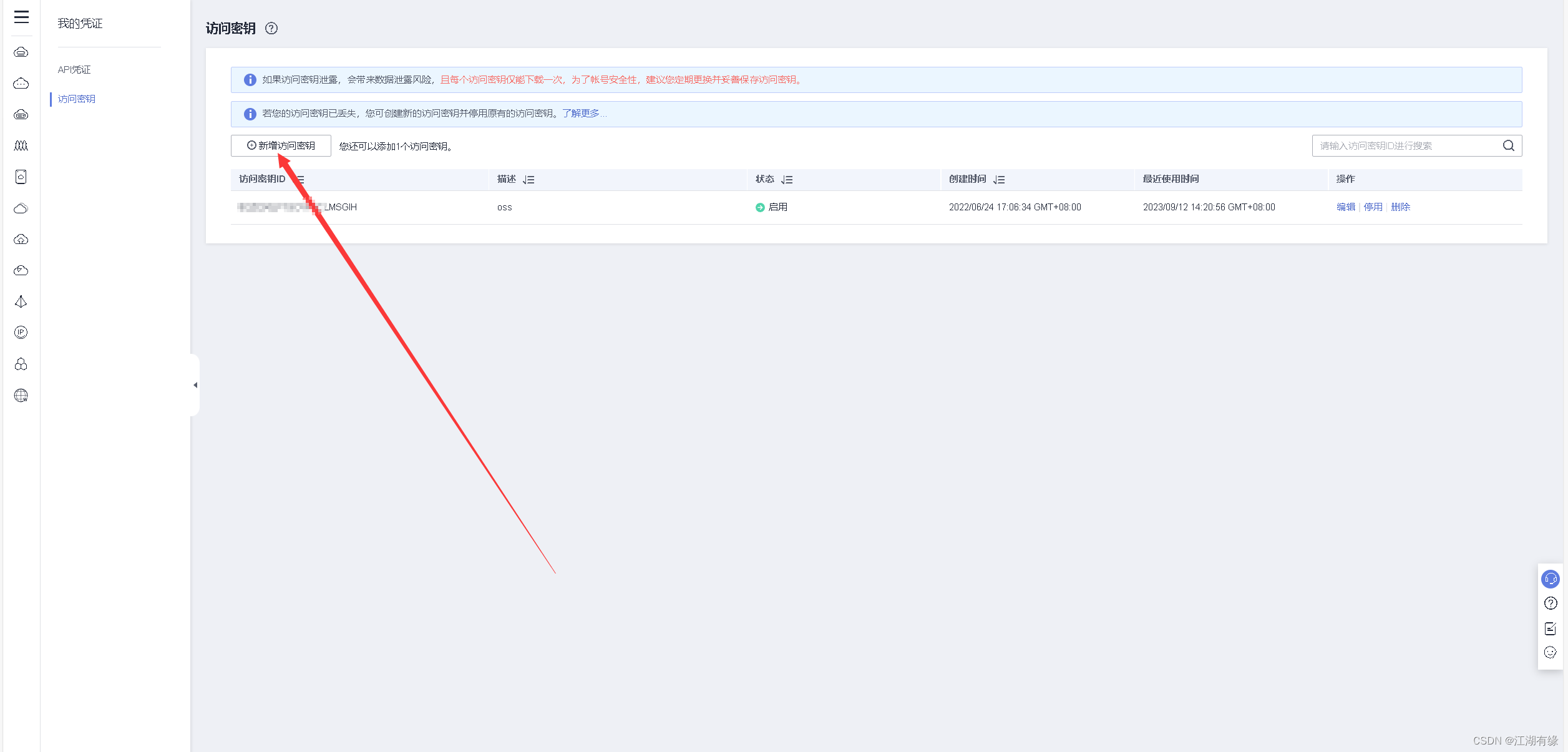
Task: Sort by the 访问密钥ID column
Action: click(x=300, y=180)
